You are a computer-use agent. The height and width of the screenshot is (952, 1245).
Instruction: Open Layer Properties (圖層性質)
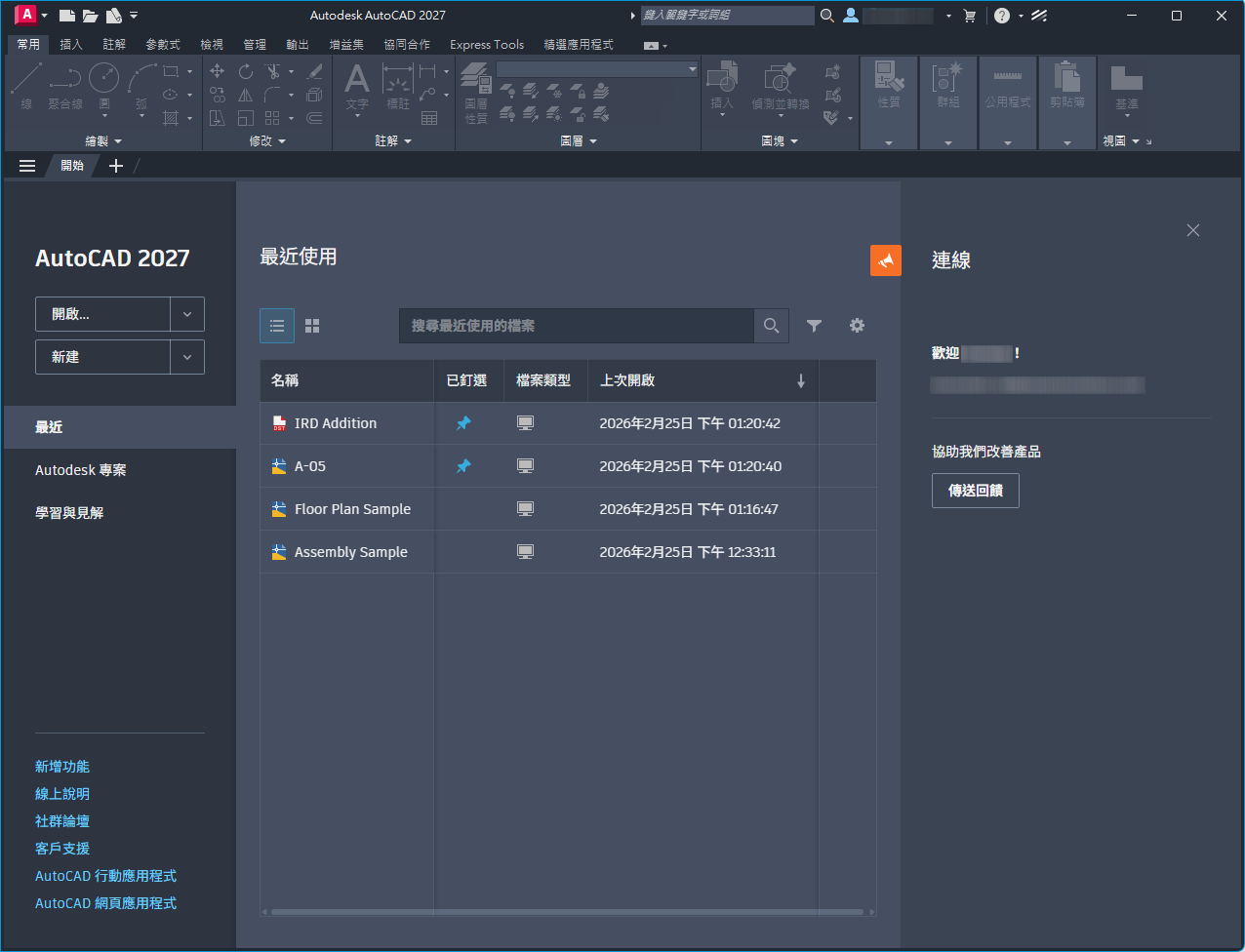475,93
